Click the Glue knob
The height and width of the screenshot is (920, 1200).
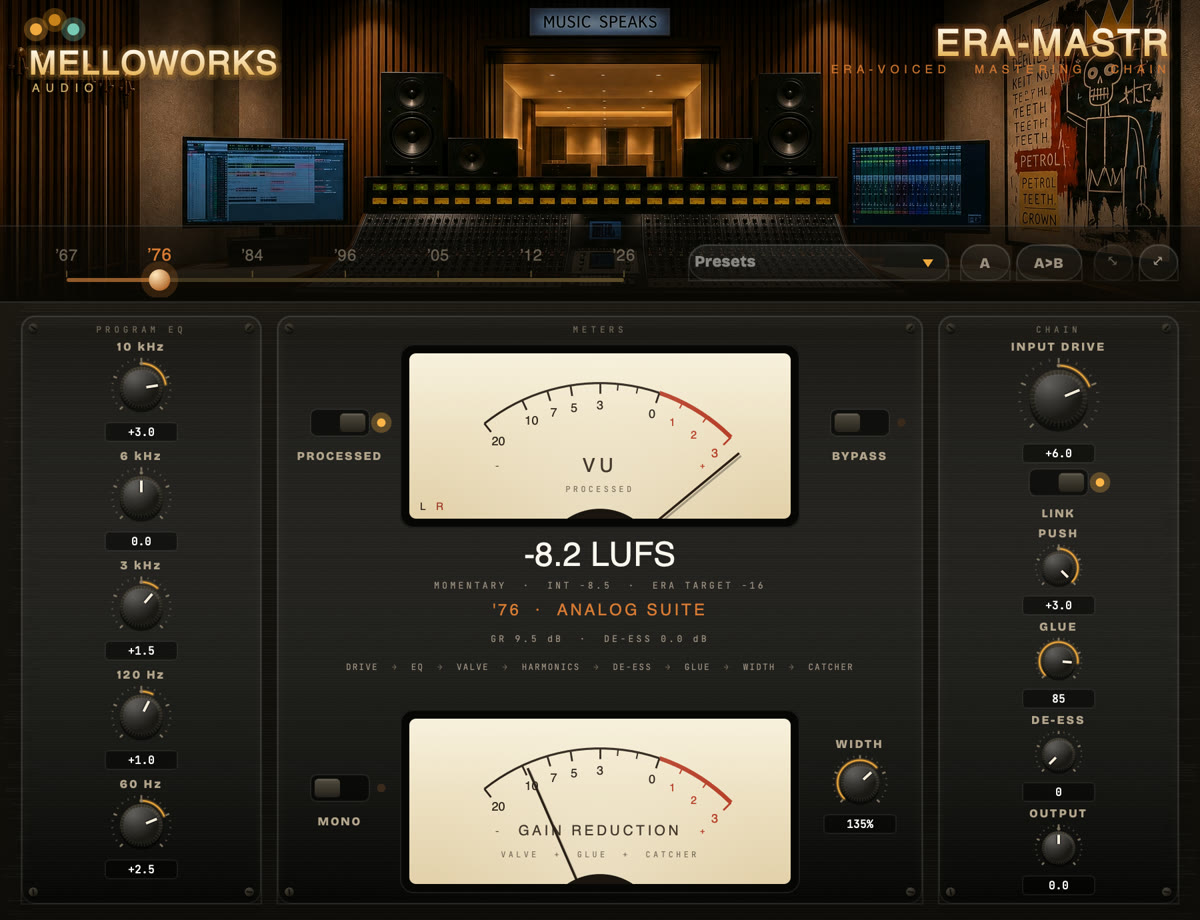1058,661
